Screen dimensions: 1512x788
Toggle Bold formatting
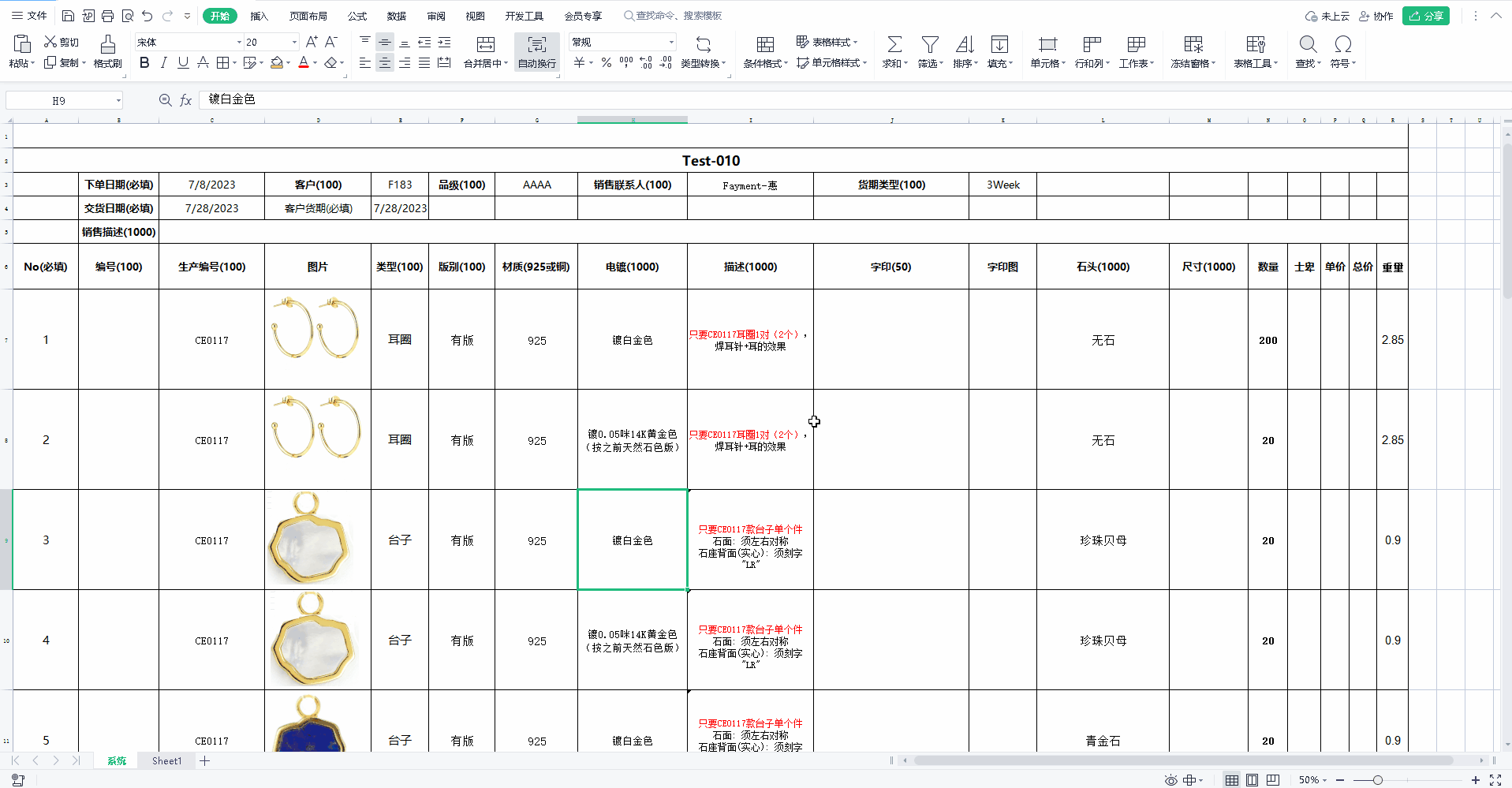pos(144,63)
